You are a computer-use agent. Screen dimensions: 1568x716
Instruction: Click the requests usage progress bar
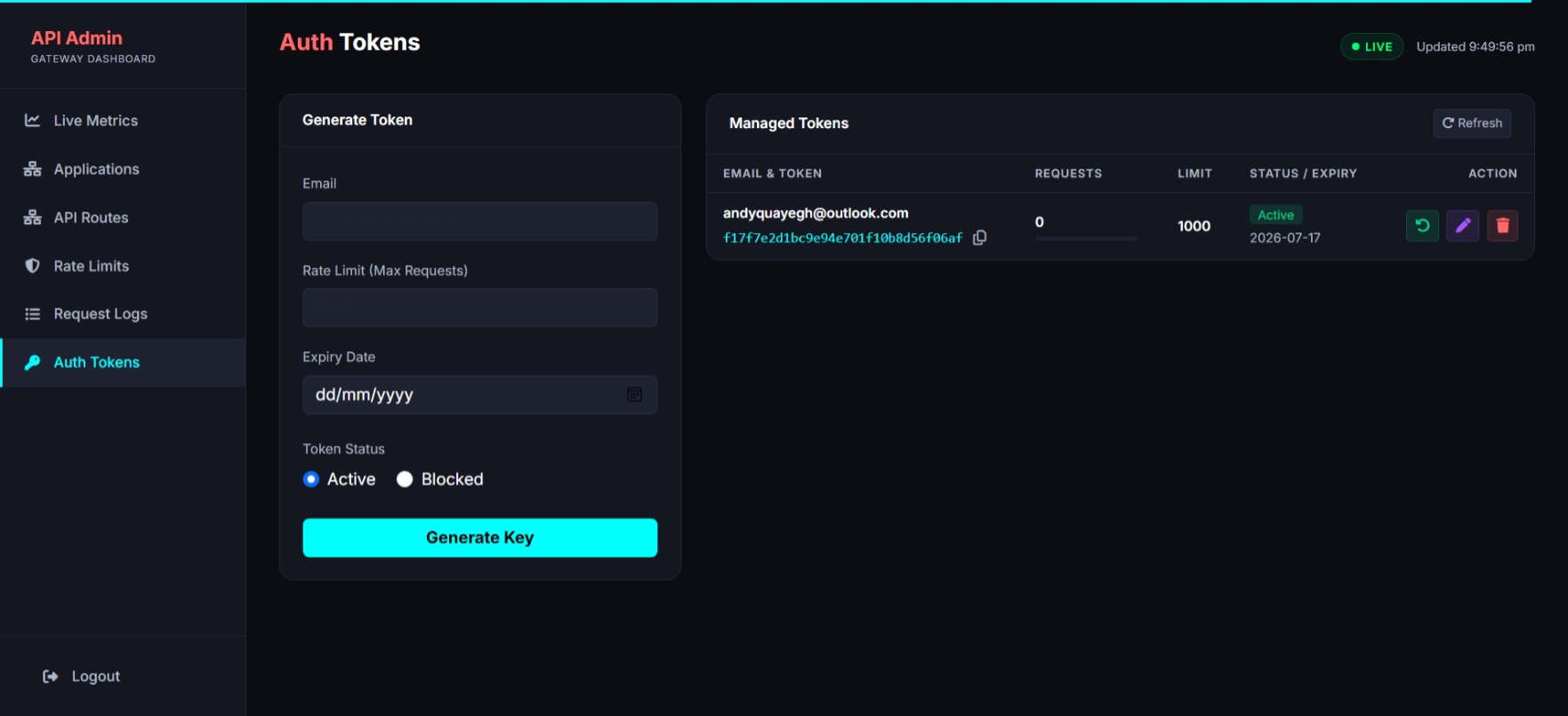1086,239
